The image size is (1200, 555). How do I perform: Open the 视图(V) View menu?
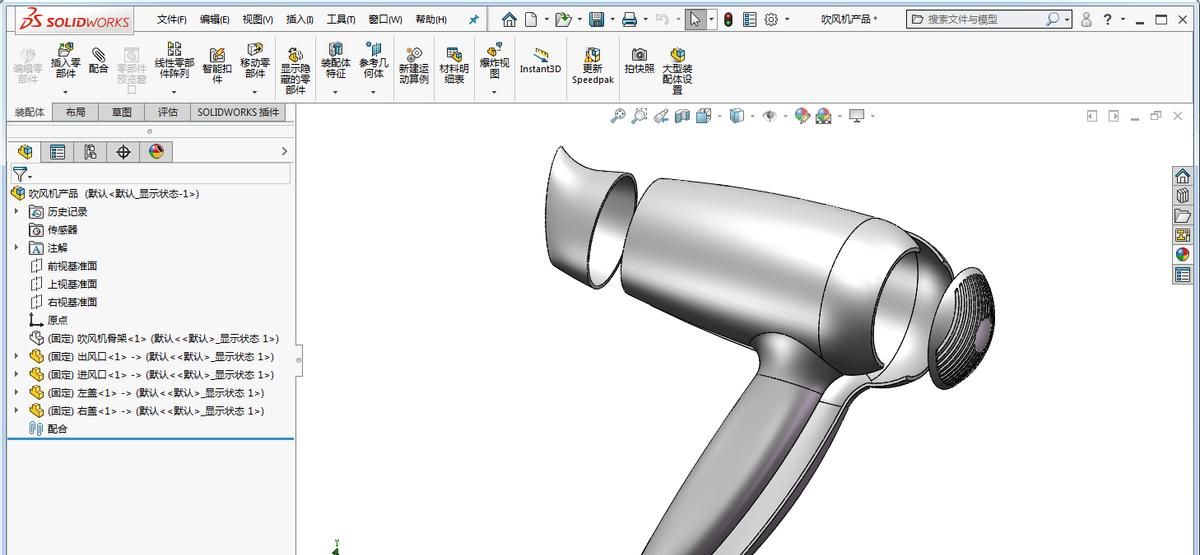pos(257,19)
